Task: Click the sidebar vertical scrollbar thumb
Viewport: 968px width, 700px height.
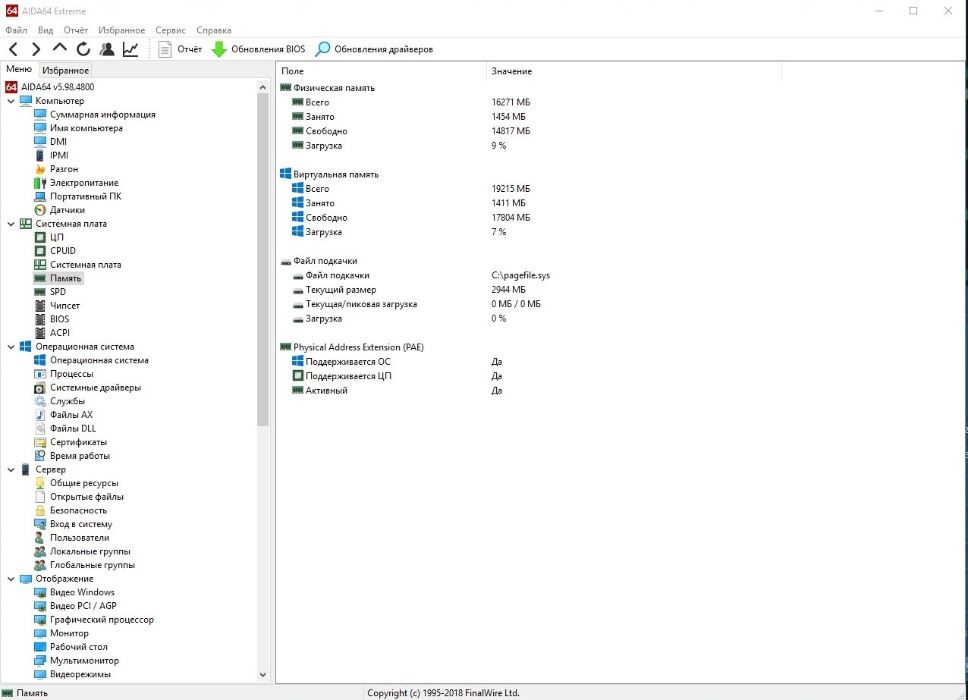Action: coord(263,260)
